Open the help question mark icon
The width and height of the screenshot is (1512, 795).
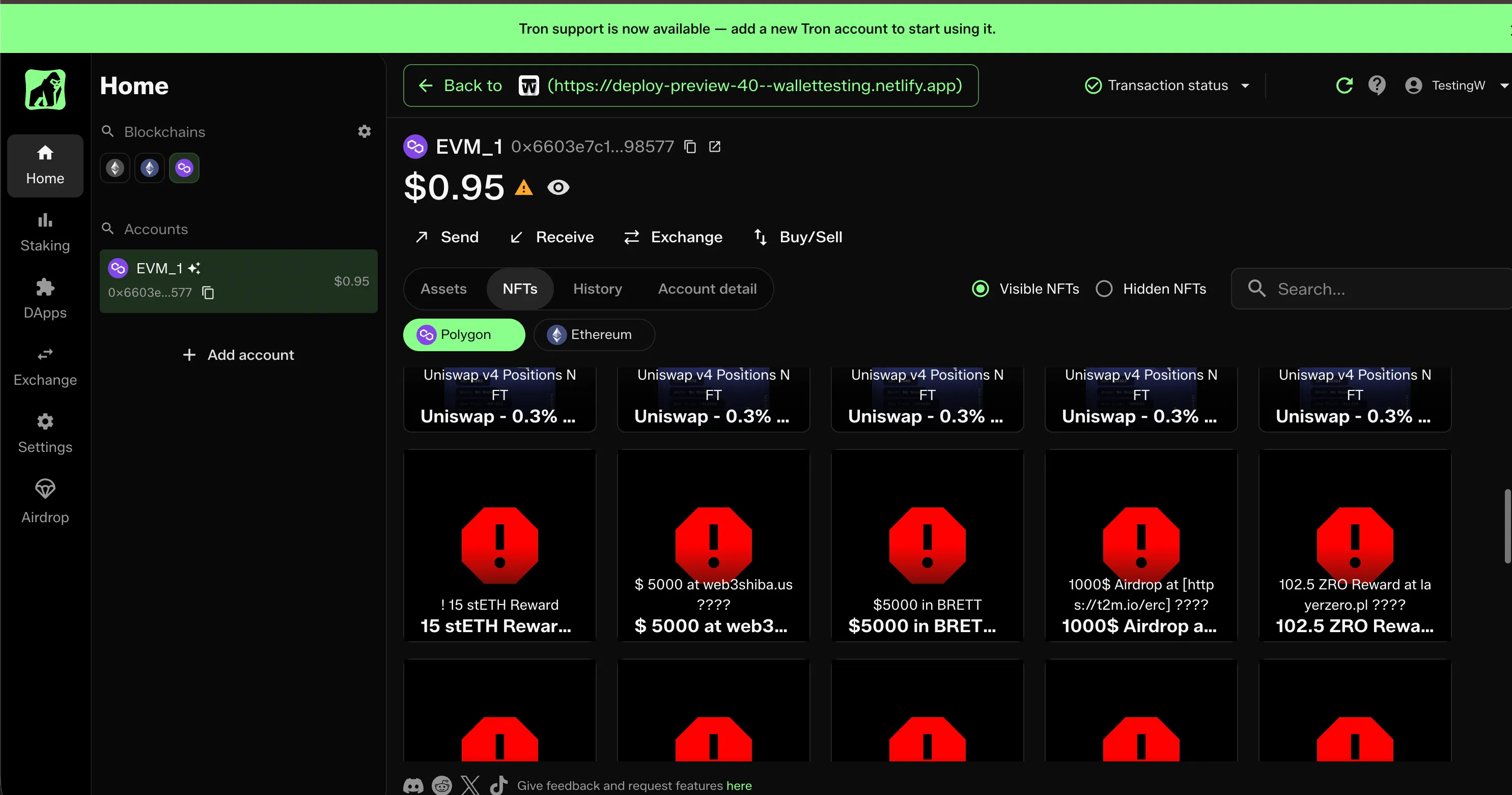point(1377,86)
